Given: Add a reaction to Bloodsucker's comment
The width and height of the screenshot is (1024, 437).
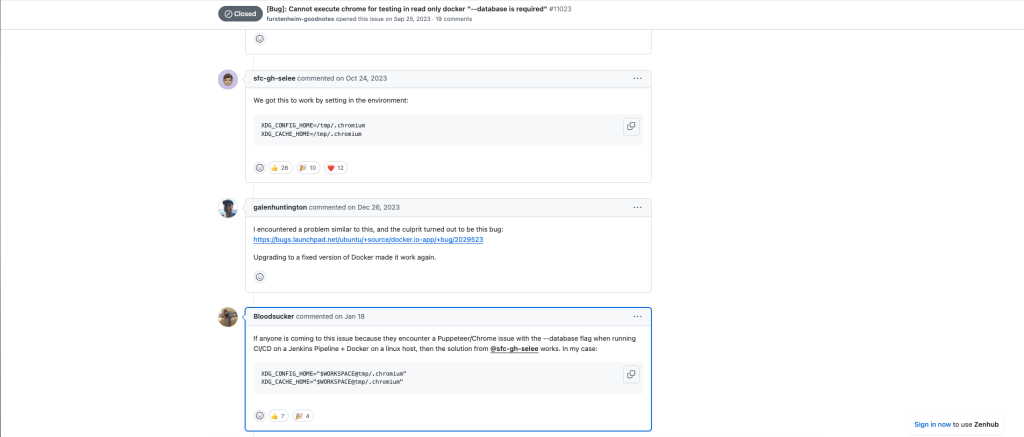Looking at the screenshot, I should (x=260, y=416).
